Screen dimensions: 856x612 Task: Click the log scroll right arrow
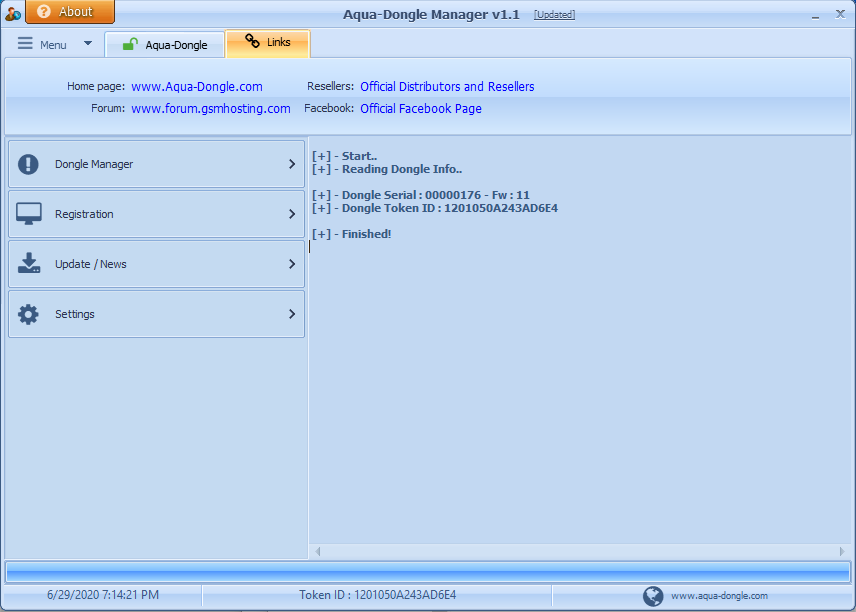click(x=841, y=551)
